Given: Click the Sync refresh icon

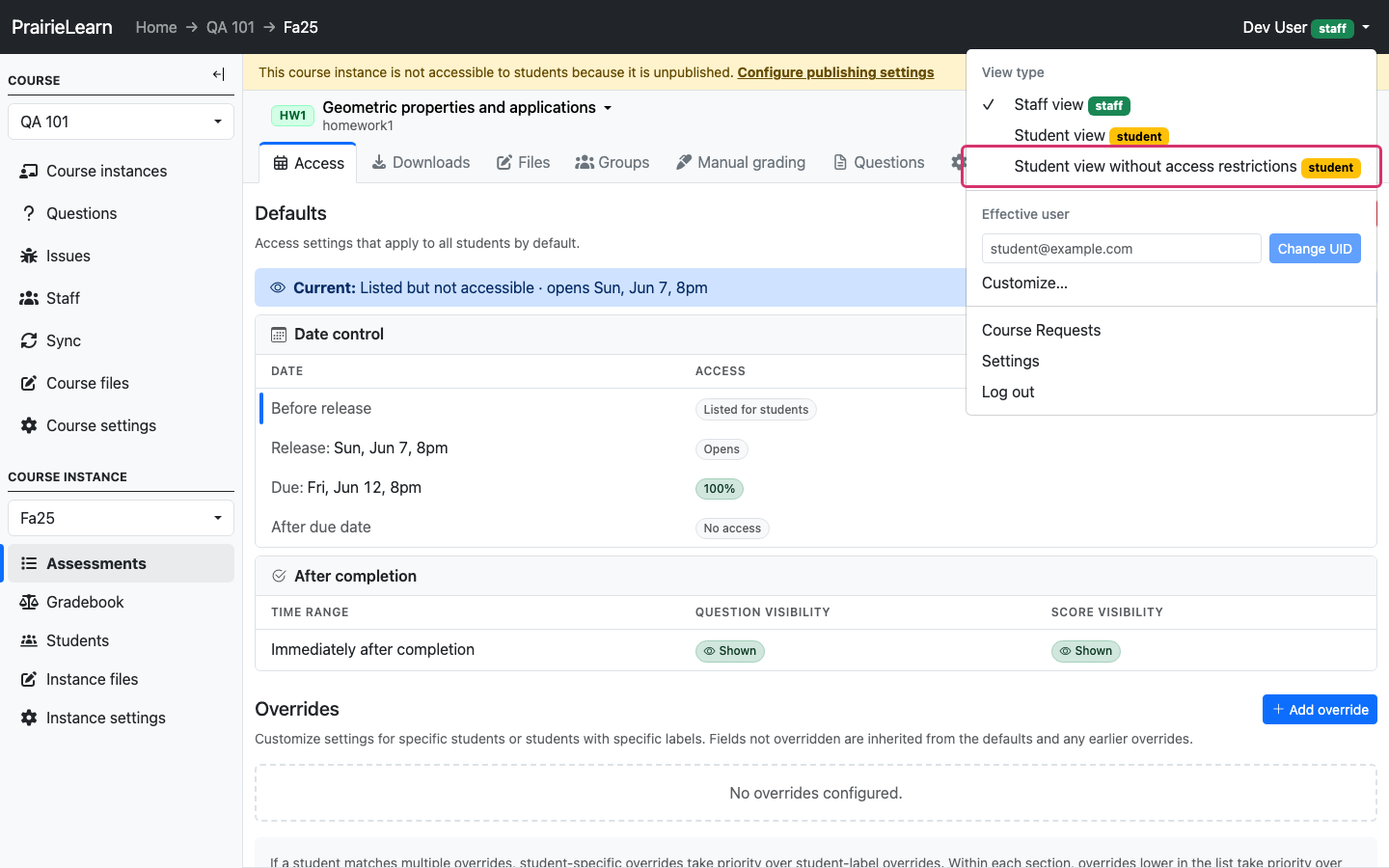Looking at the screenshot, I should point(29,340).
